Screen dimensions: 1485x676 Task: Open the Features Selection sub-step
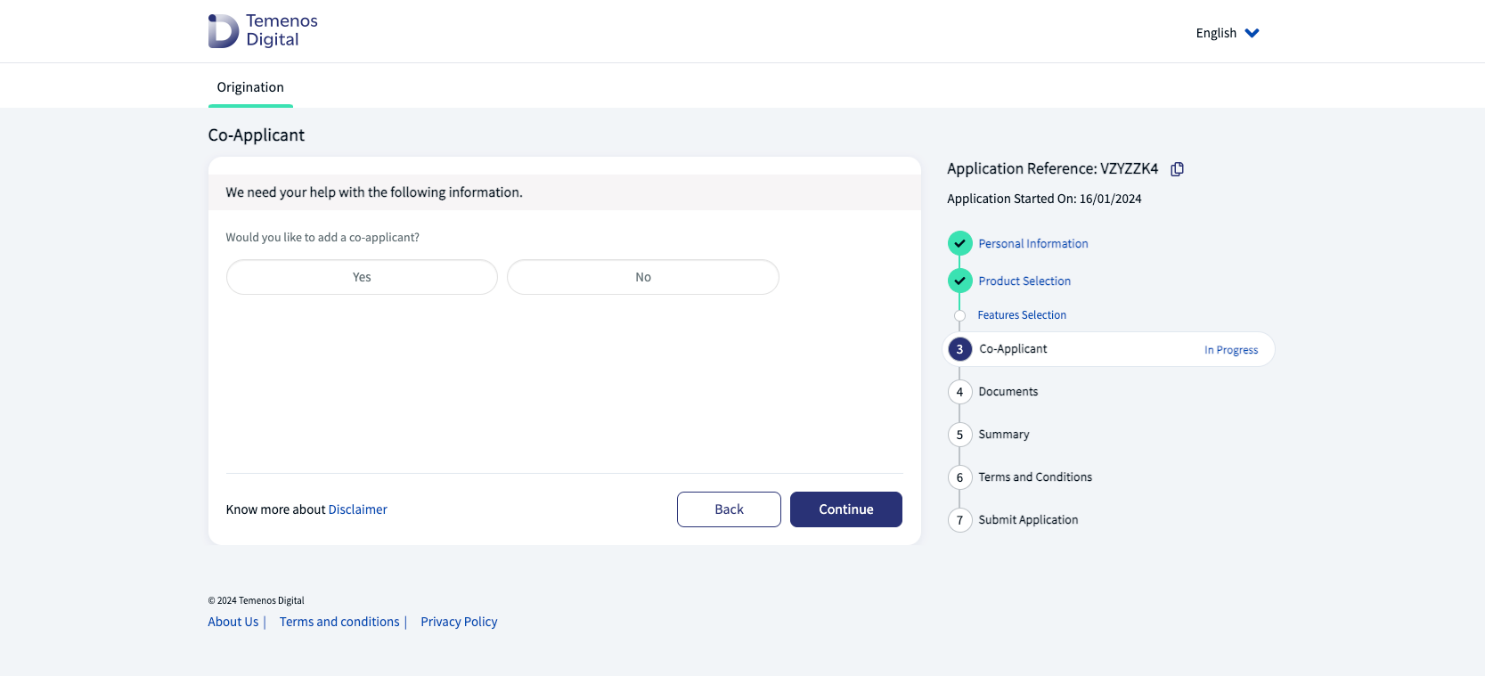click(x=1021, y=315)
